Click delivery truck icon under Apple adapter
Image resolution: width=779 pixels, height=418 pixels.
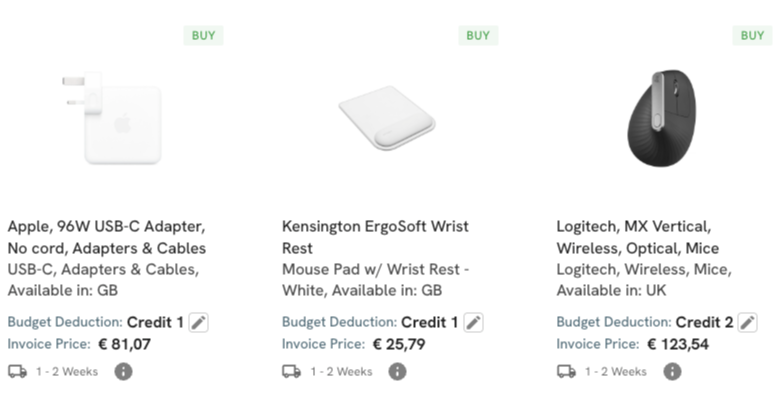(x=17, y=371)
